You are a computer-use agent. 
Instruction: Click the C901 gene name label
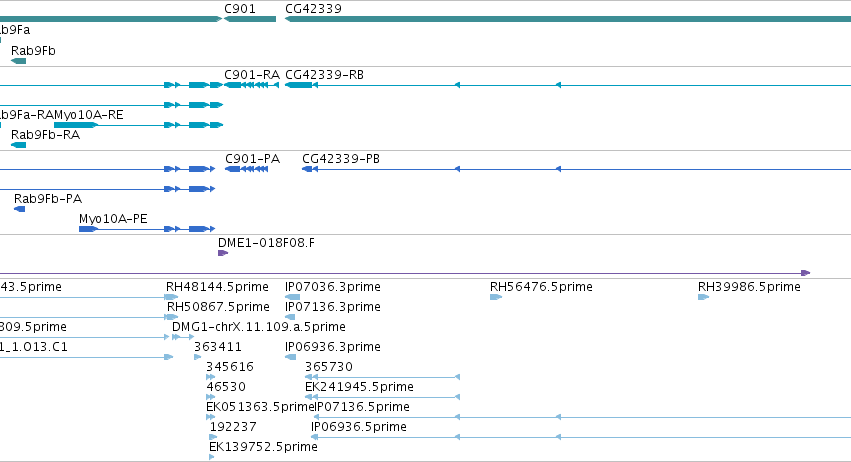pos(240,9)
